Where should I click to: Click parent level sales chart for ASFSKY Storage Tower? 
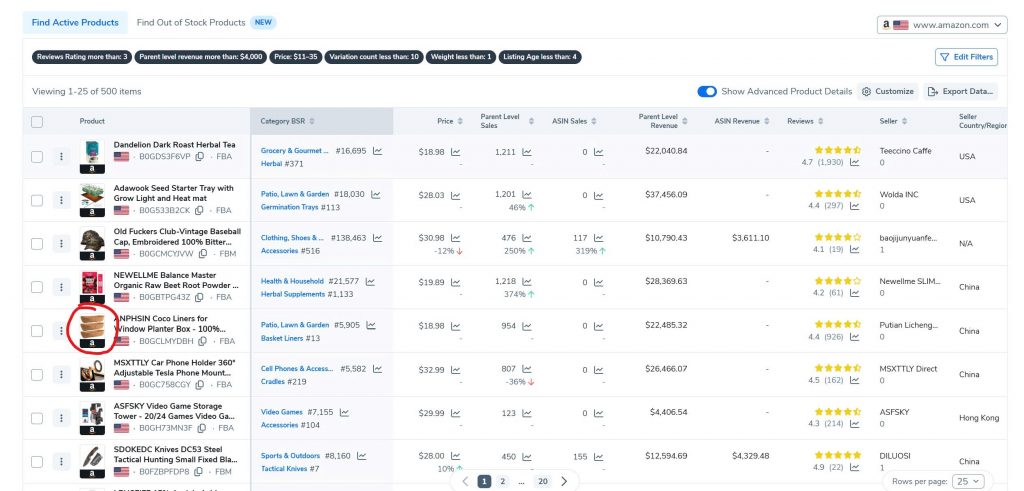tap(528, 413)
